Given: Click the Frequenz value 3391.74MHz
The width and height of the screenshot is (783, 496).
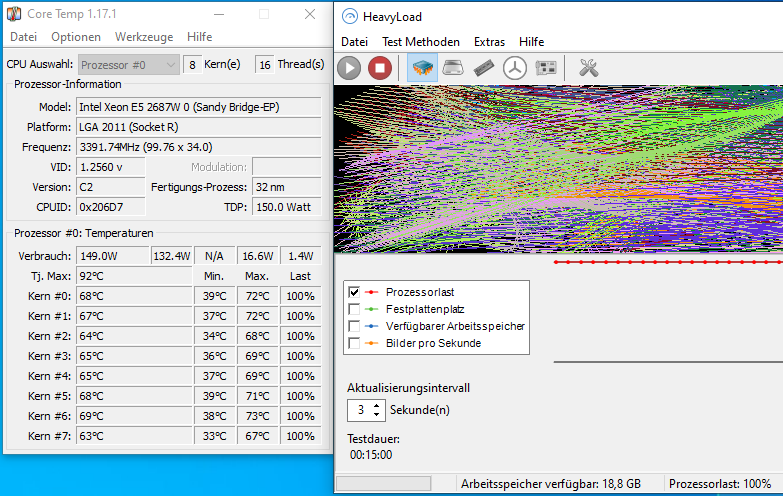Looking at the screenshot, I should tap(198, 147).
